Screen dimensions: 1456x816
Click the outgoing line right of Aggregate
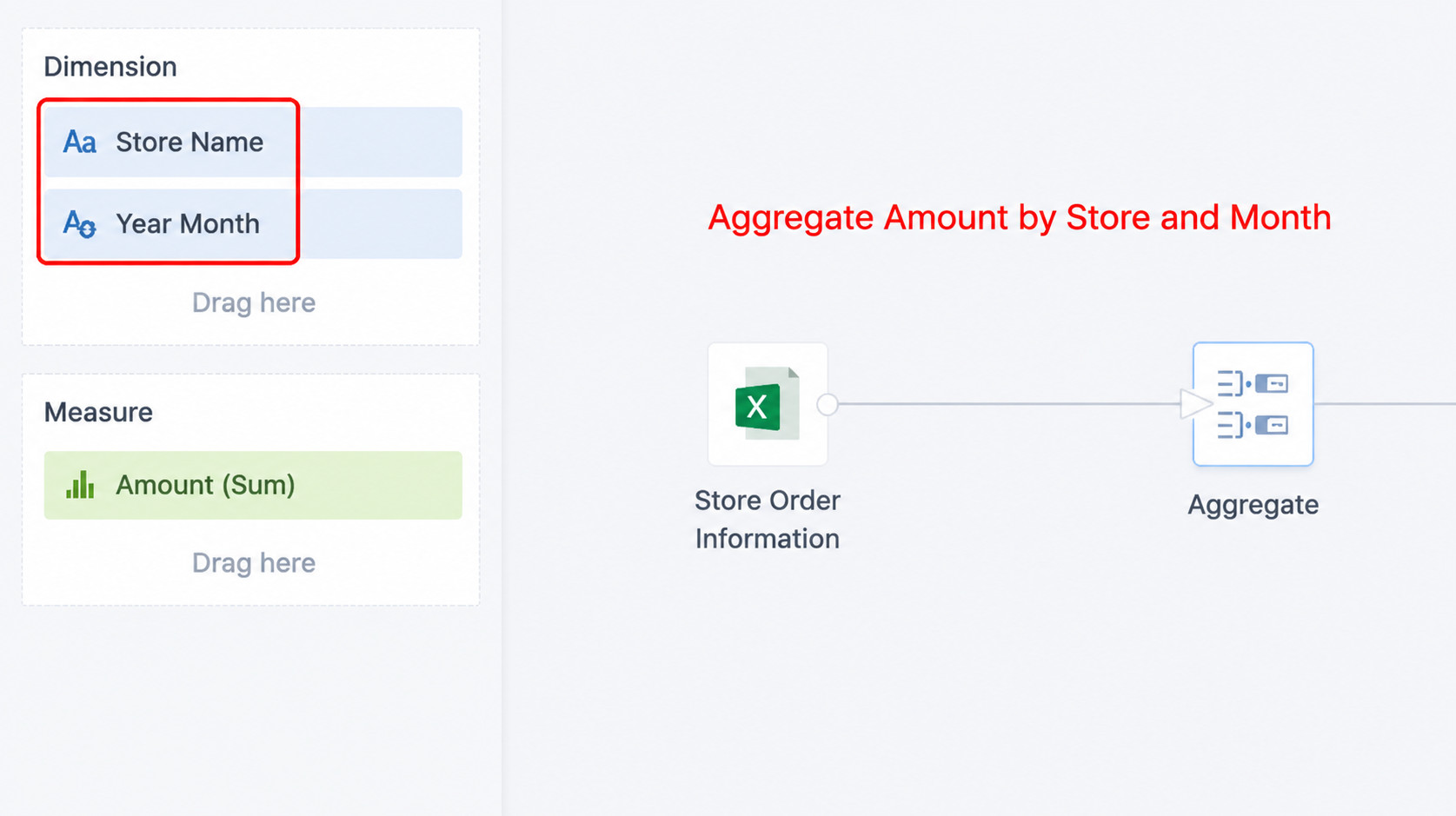coord(1385,404)
